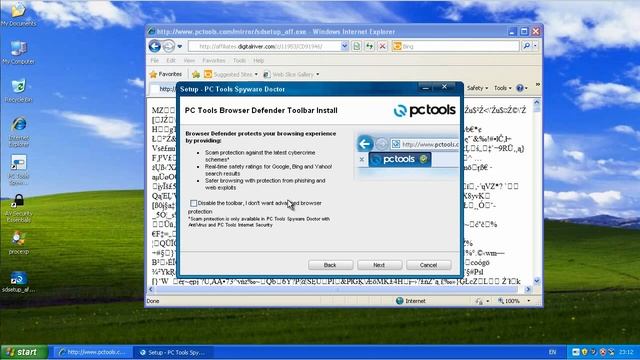Screen dimensions: 640x360
Task: Select the AV Security Essentials desktop icon
Action: 18,208
